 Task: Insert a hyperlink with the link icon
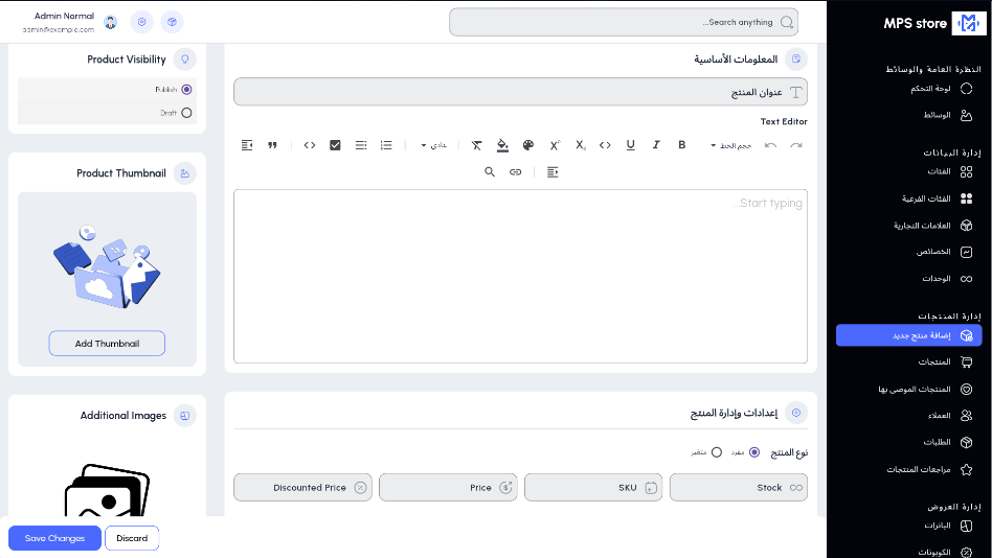click(516, 172)
